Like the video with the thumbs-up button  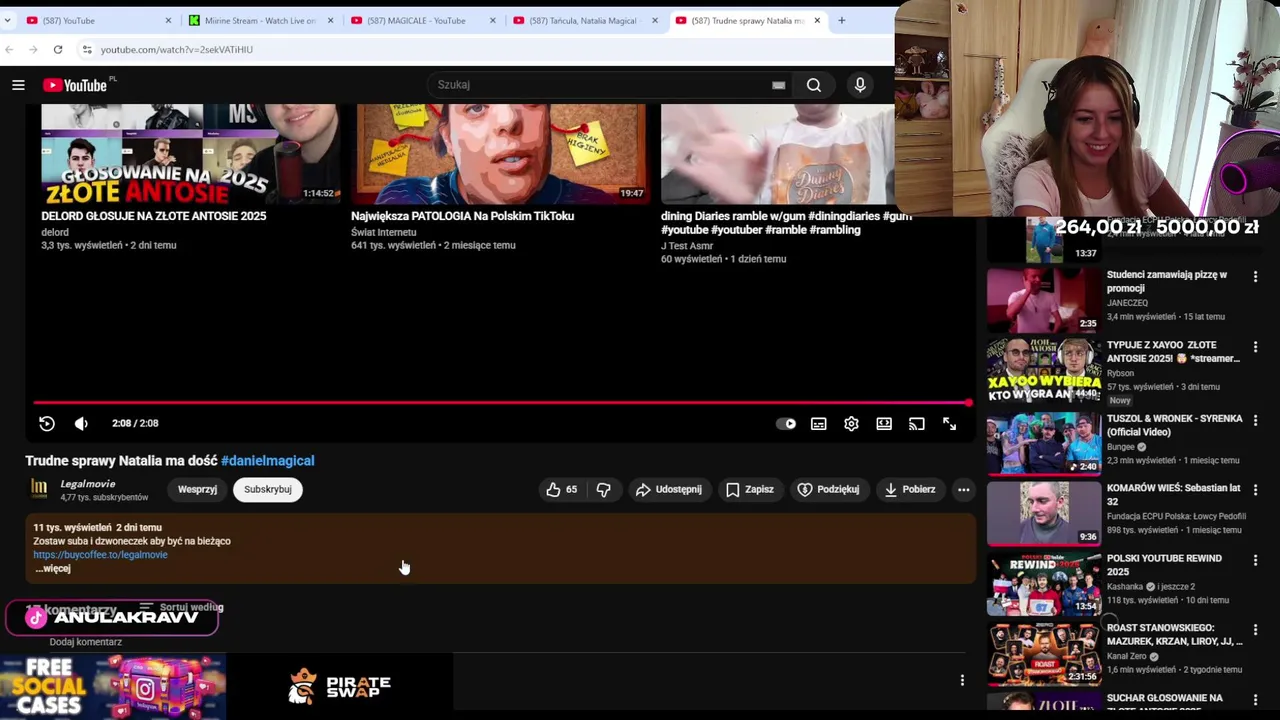click(x=561, y=489)
